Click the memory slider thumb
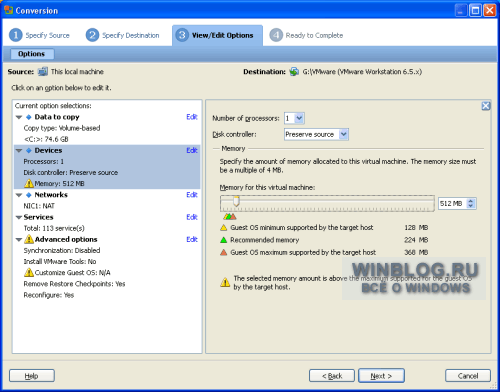 click(x=236, y=201)
